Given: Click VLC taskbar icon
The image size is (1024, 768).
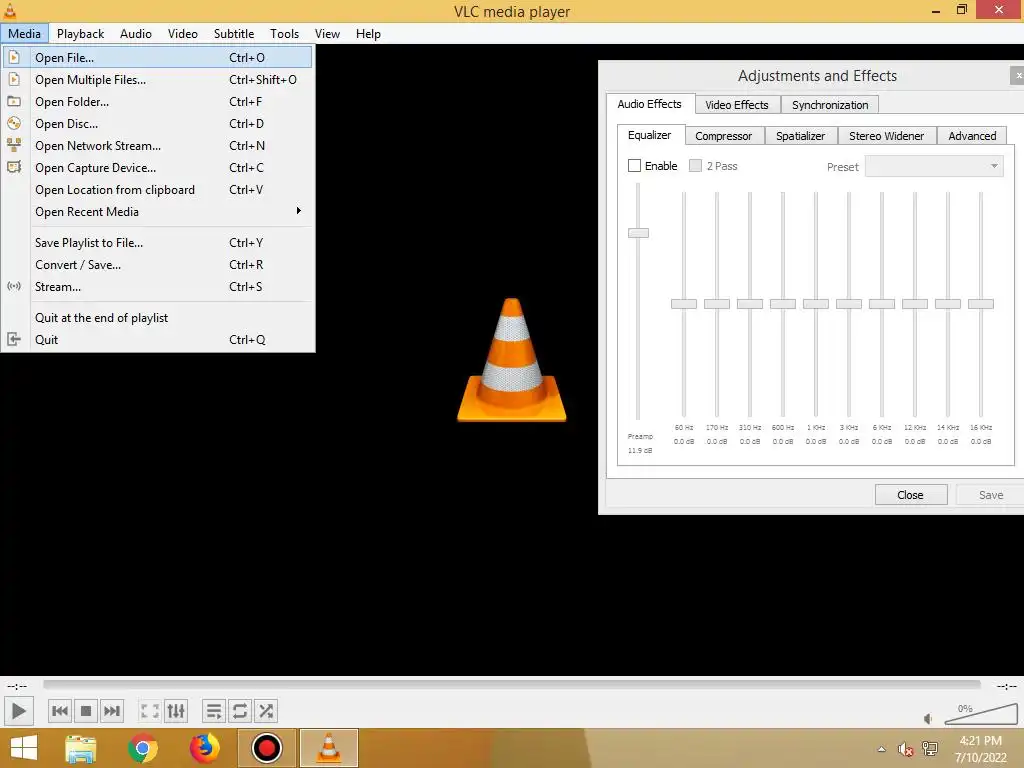Looking at the screenshot, I should click(x=328, y=748).
